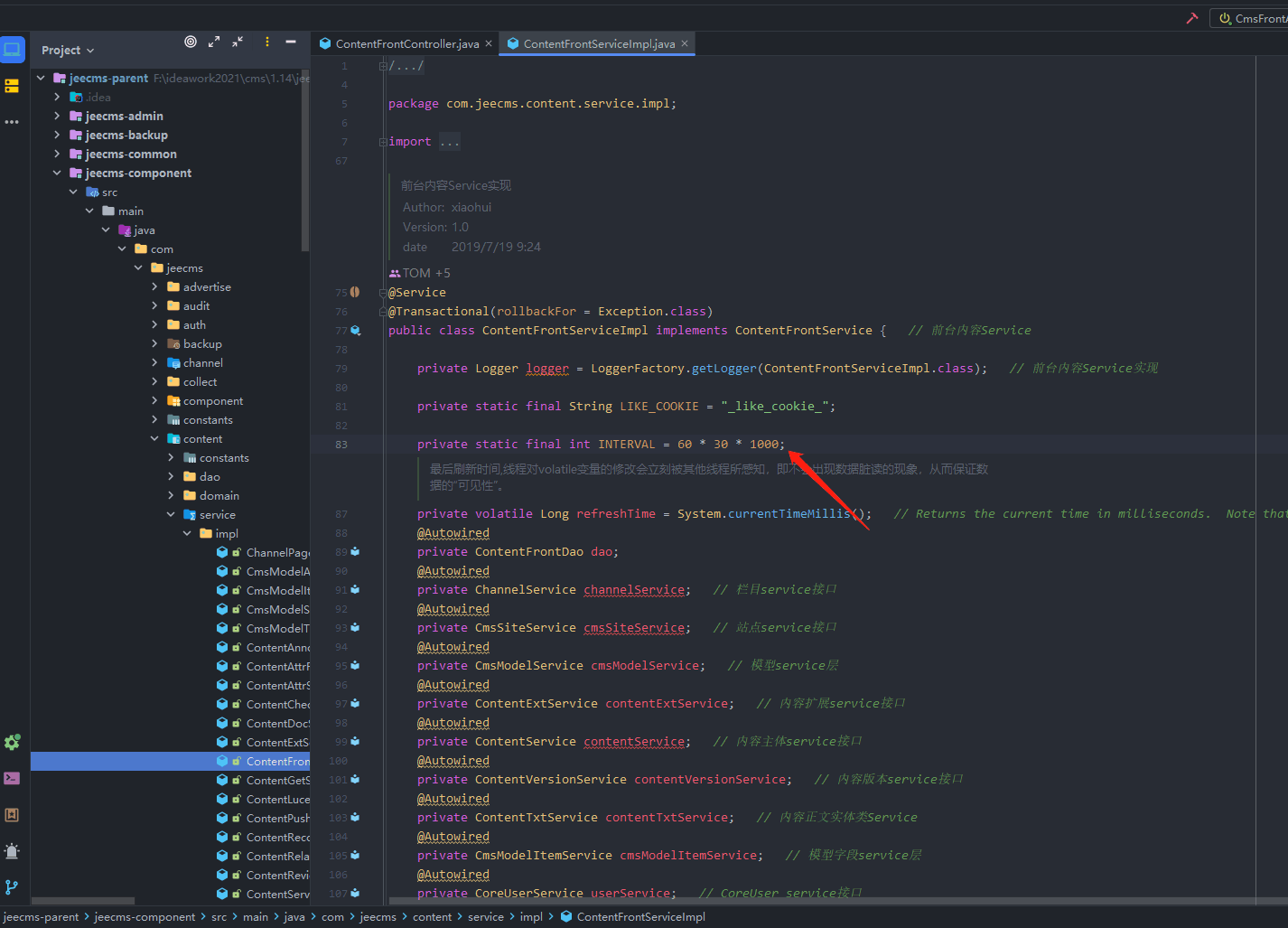The width and height of the screenshot is (1288, 928).
Task: Click gutter icon on line 77
Action: tap(356, 331)
